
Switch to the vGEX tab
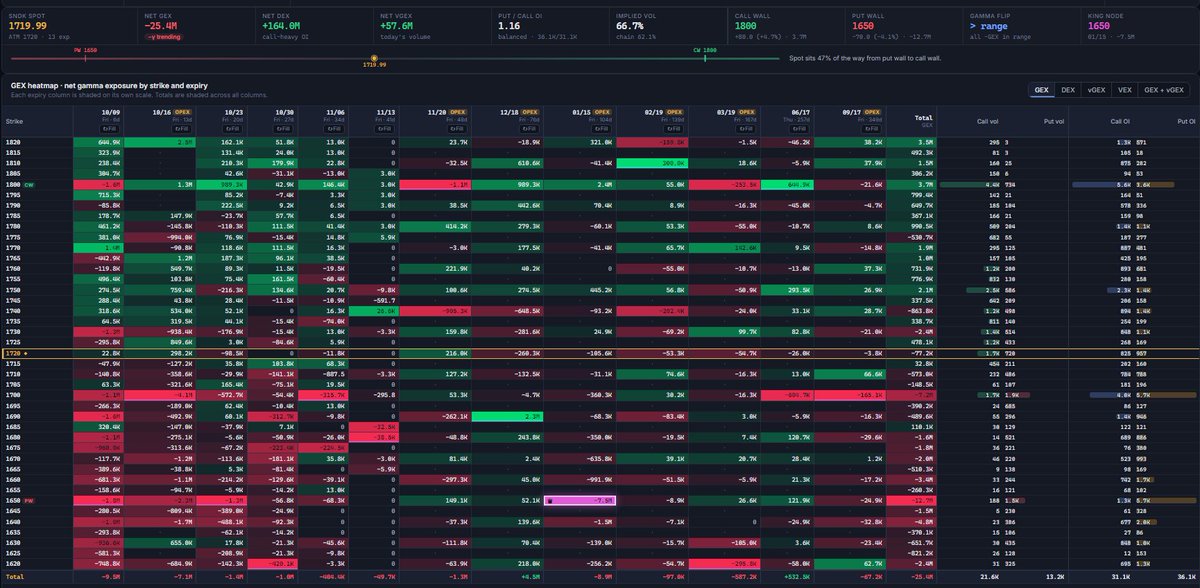1095,90
